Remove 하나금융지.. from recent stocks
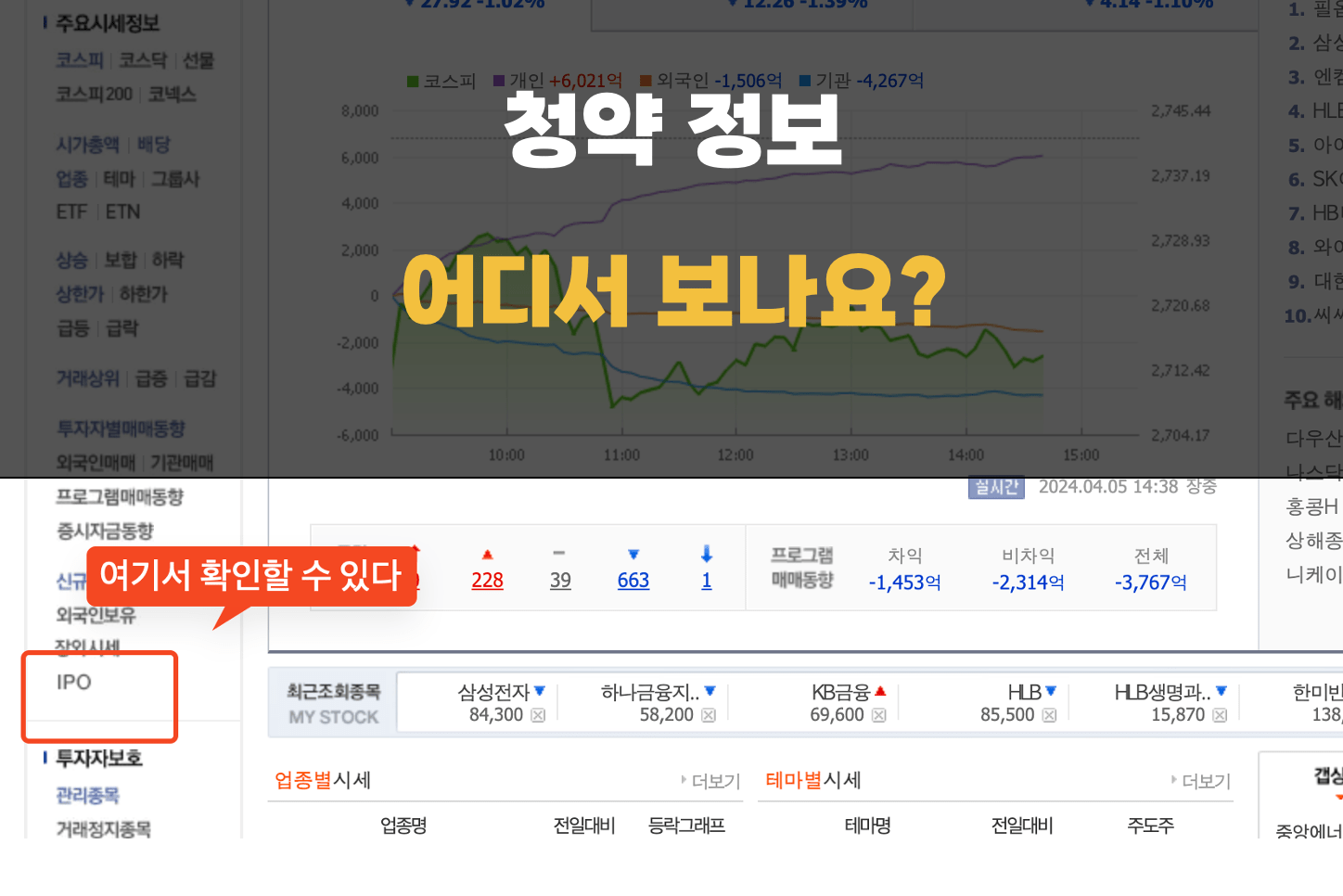 pyautogui.click(x=709, y=715)
